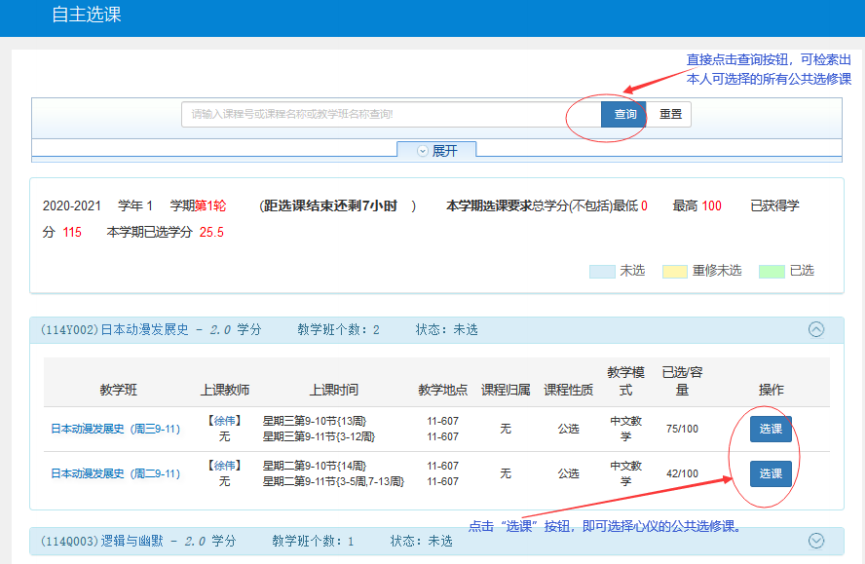Click the green 已选 legend swatch
This screenshot has width=865, height=564.
(772, 271)
